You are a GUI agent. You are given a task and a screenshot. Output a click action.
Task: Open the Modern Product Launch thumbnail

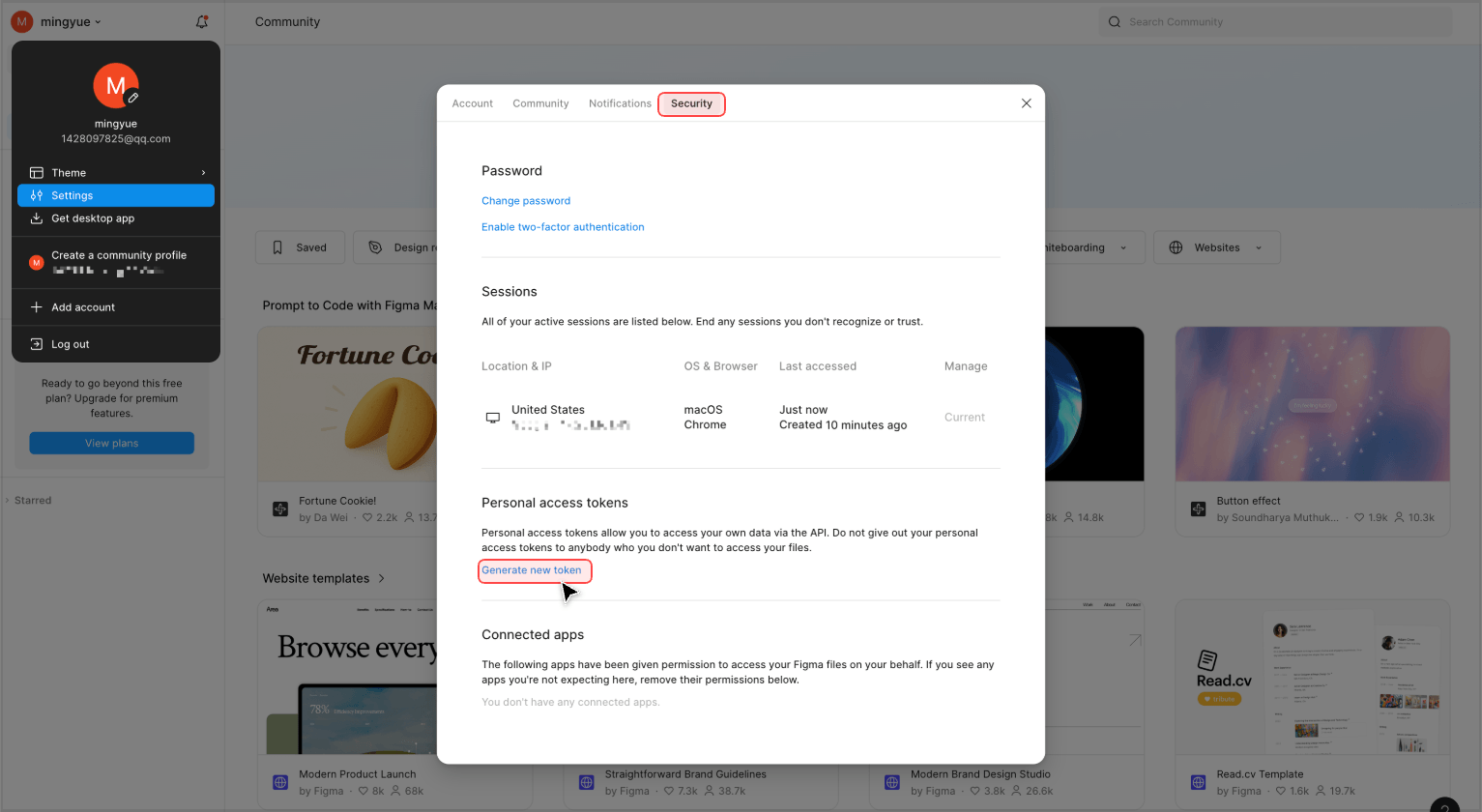348,677
